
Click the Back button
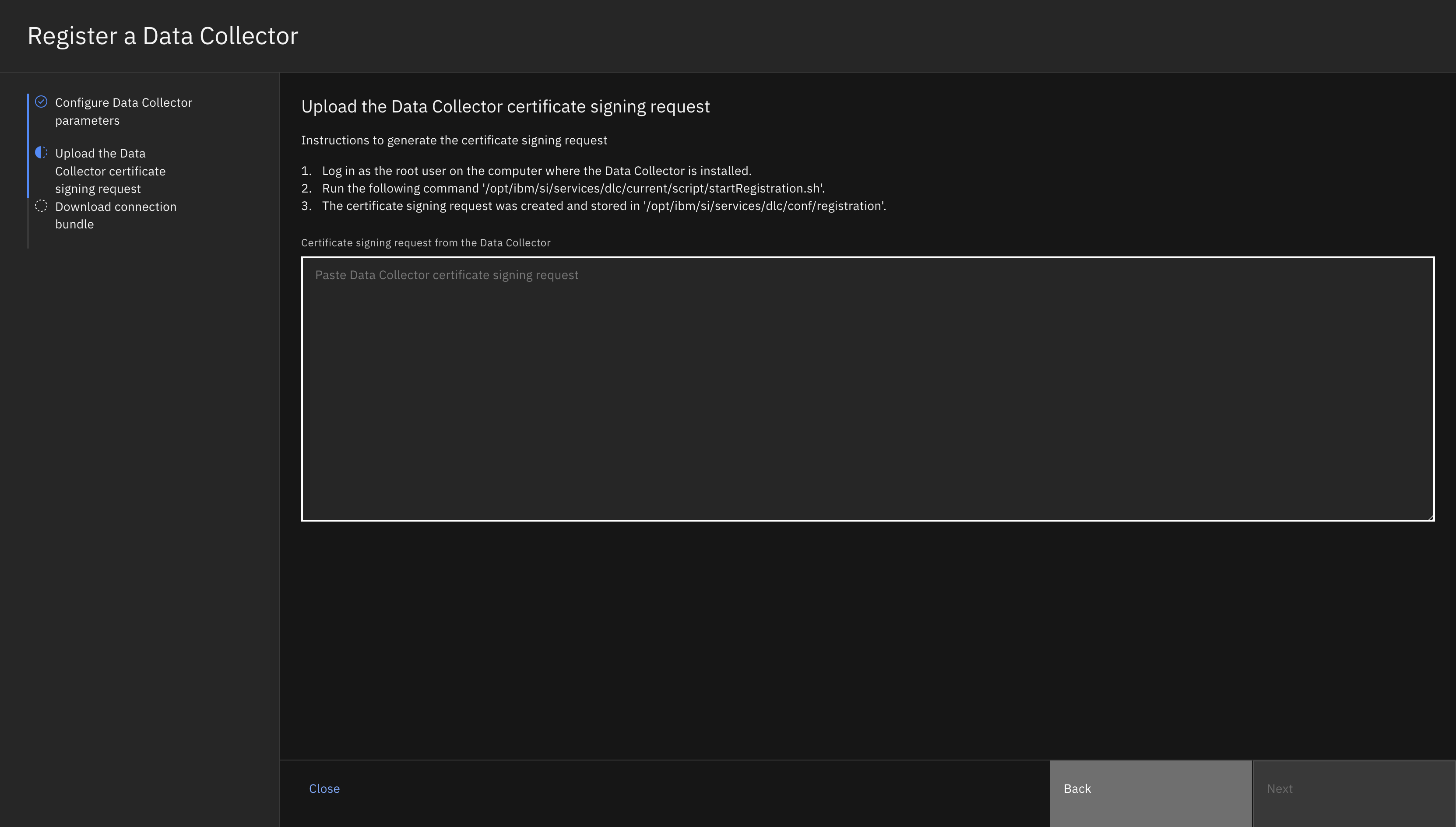point(1150,788)
